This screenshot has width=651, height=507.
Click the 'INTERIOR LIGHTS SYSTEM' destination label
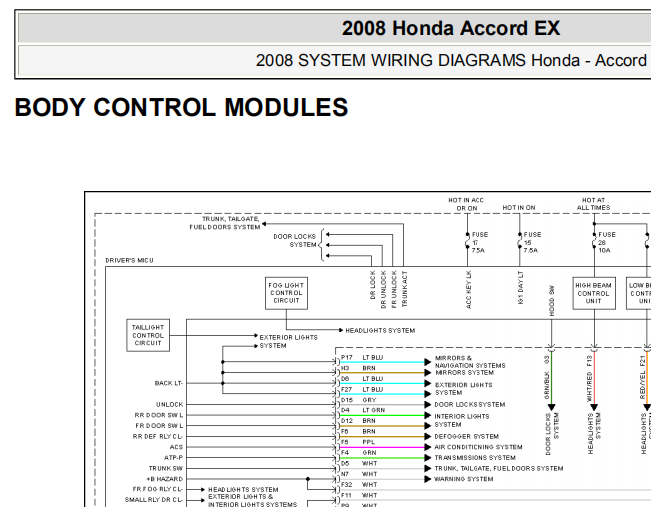[462, 420]
